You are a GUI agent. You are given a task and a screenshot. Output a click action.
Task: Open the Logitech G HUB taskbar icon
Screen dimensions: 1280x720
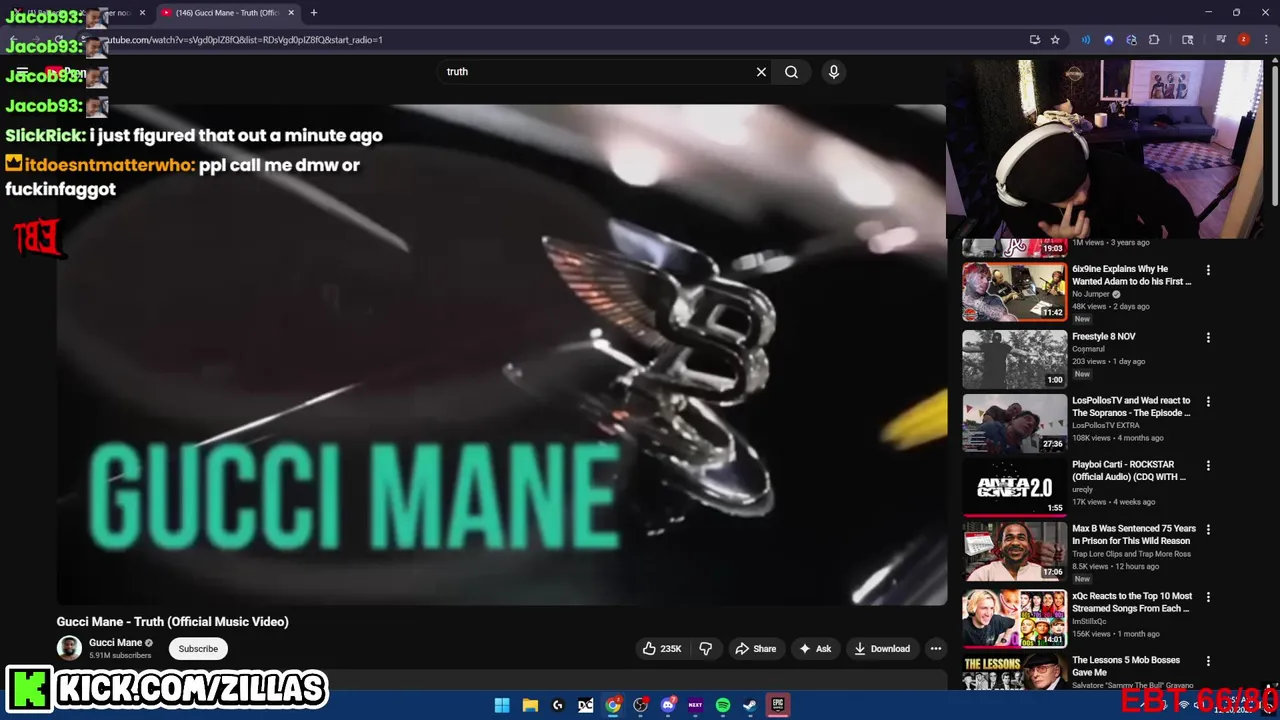[x=558, y=705]
